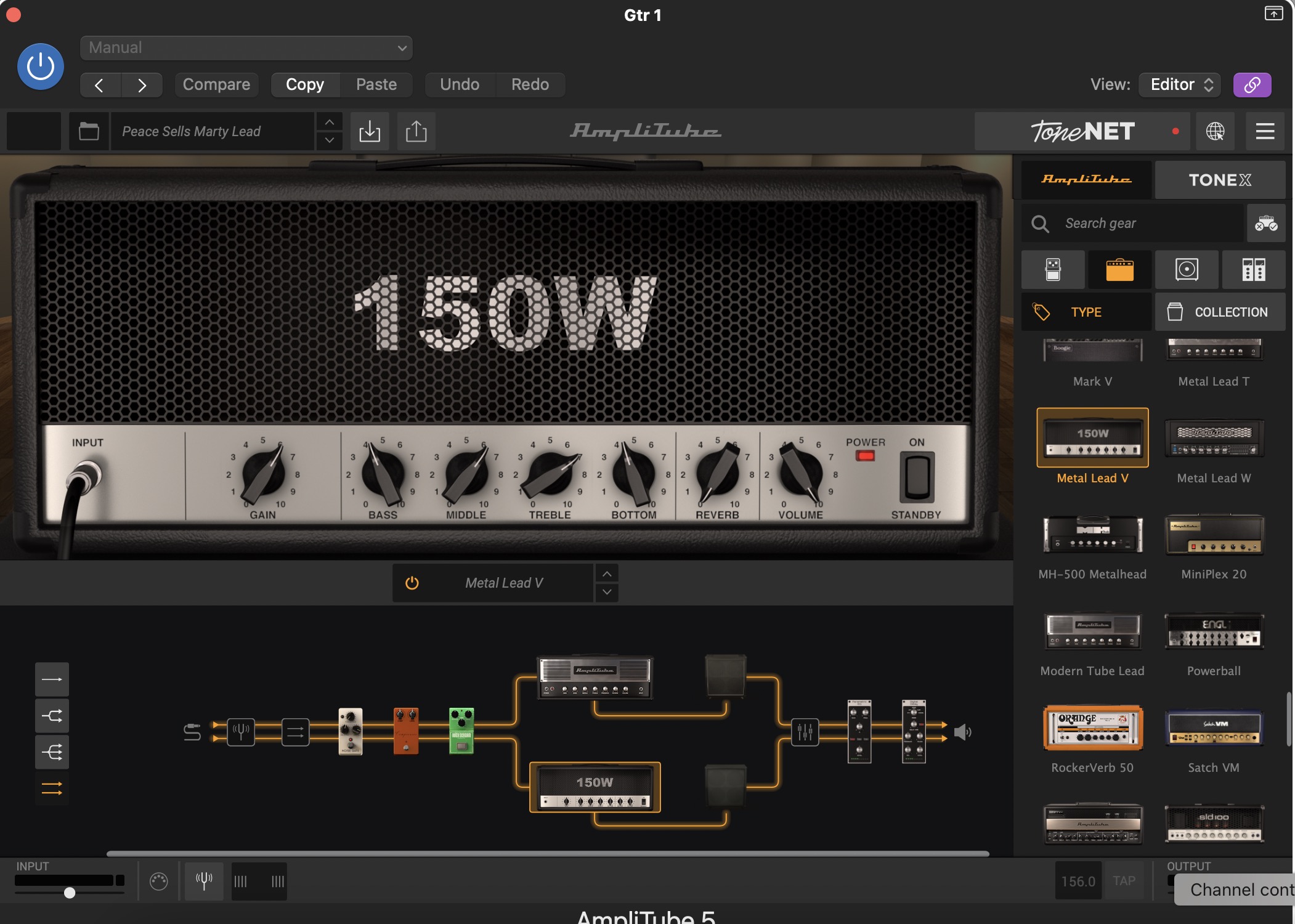
Task: Select the orange parallel routing icon
Action: tap(52, 788)
